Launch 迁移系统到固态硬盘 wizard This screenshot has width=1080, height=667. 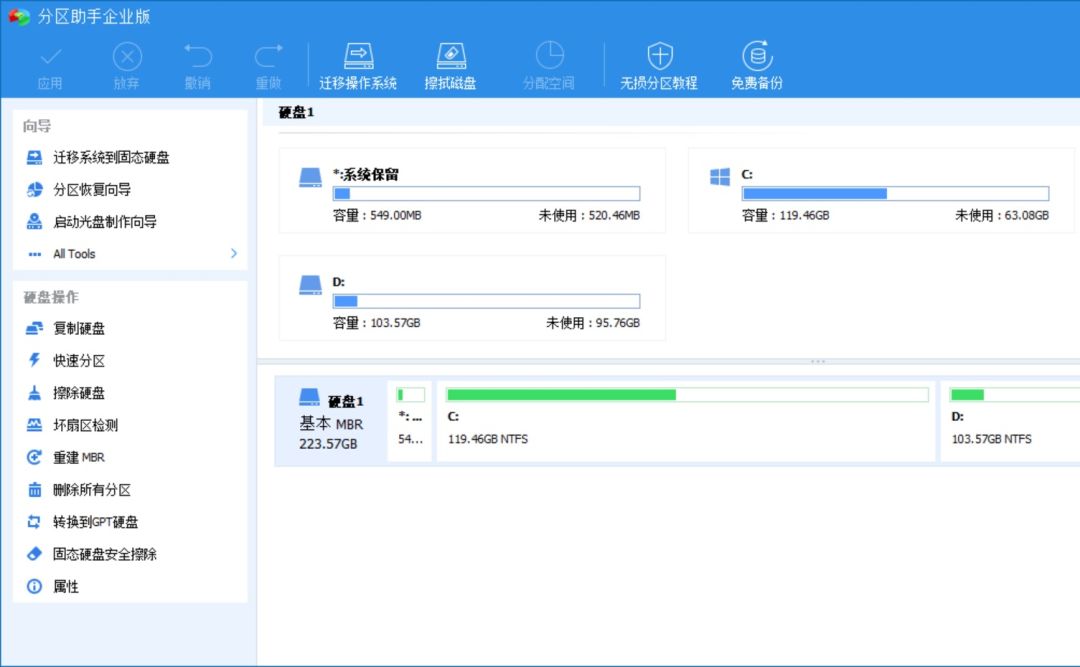98,157
